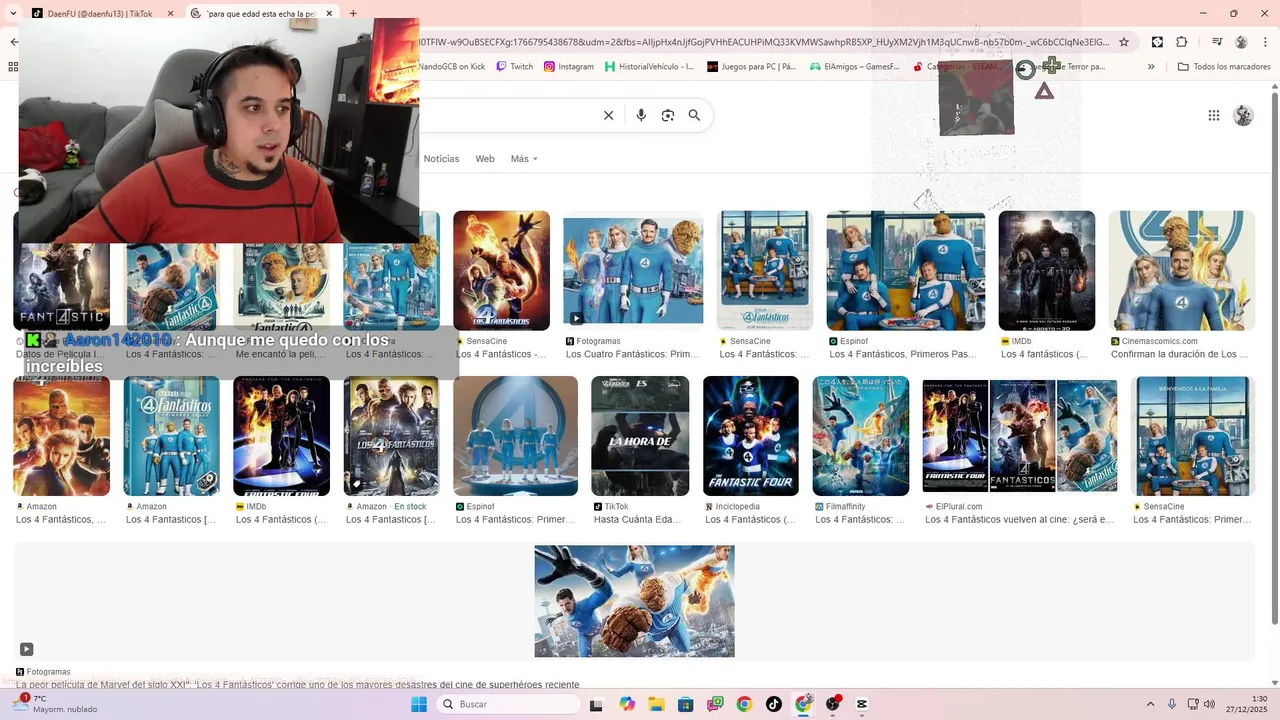Open the Todos los marcadores folder
This screenshot has width=1280, height=720.
click(1224, 67)
